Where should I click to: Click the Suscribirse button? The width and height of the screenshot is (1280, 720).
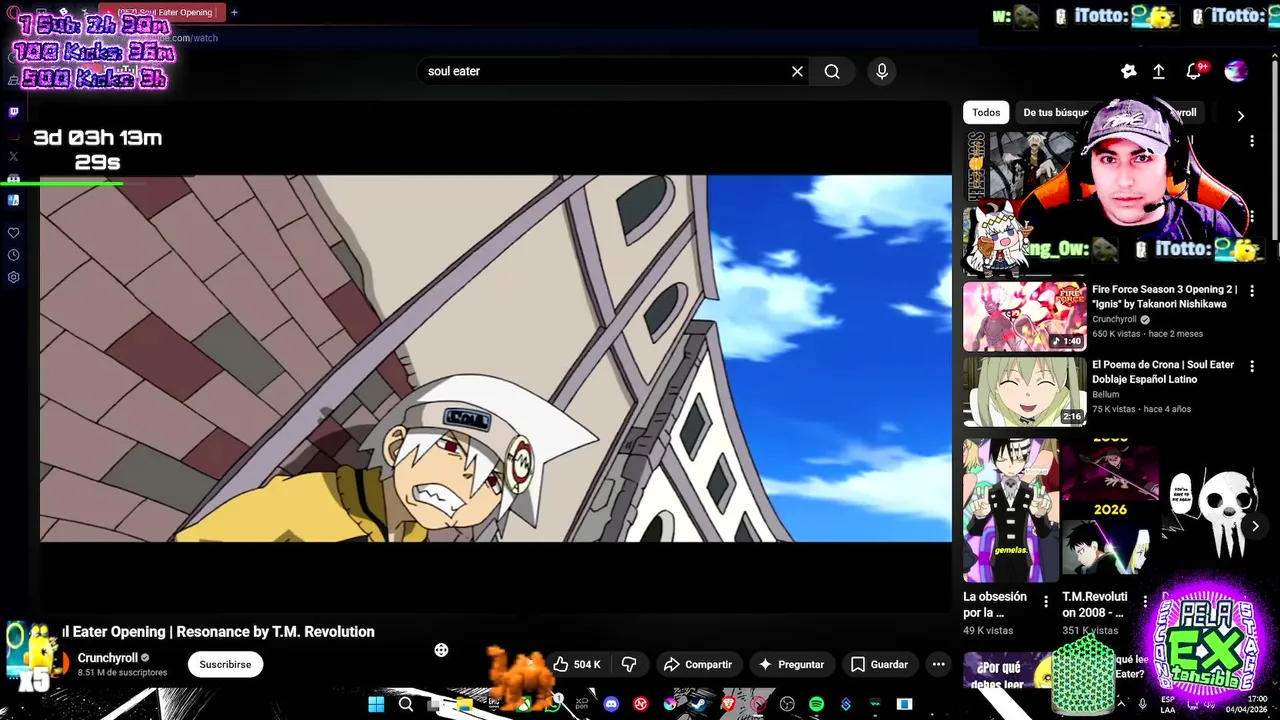225,664
